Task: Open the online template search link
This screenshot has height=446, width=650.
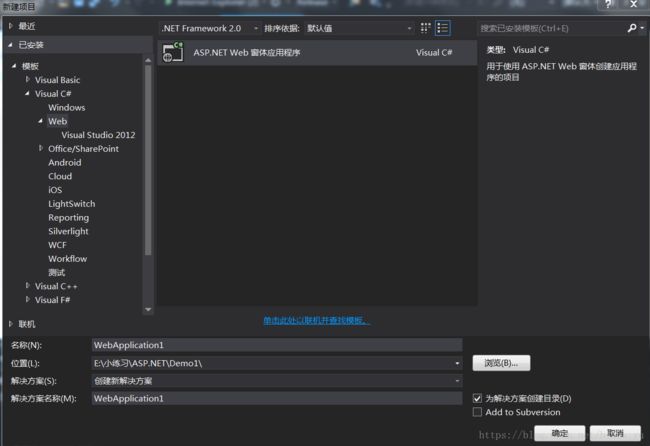Action: point(316,320)
